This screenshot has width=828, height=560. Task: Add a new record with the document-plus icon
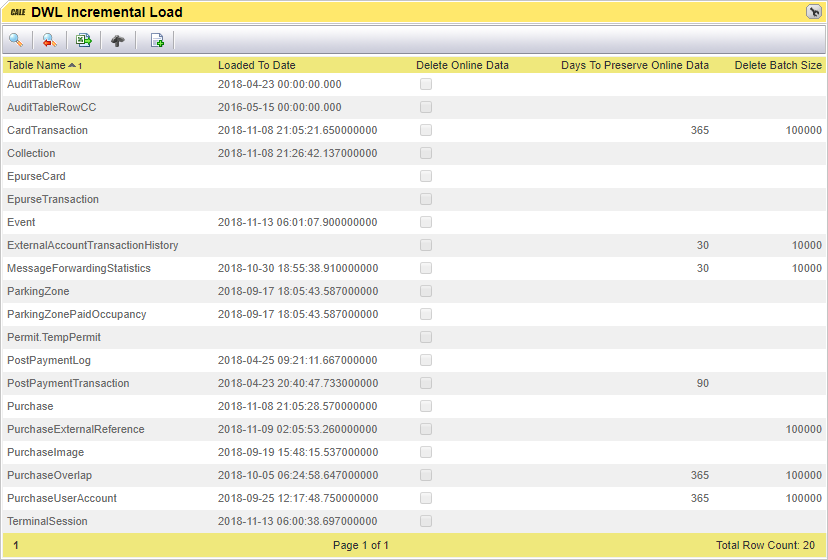click(x=157, y=40)
